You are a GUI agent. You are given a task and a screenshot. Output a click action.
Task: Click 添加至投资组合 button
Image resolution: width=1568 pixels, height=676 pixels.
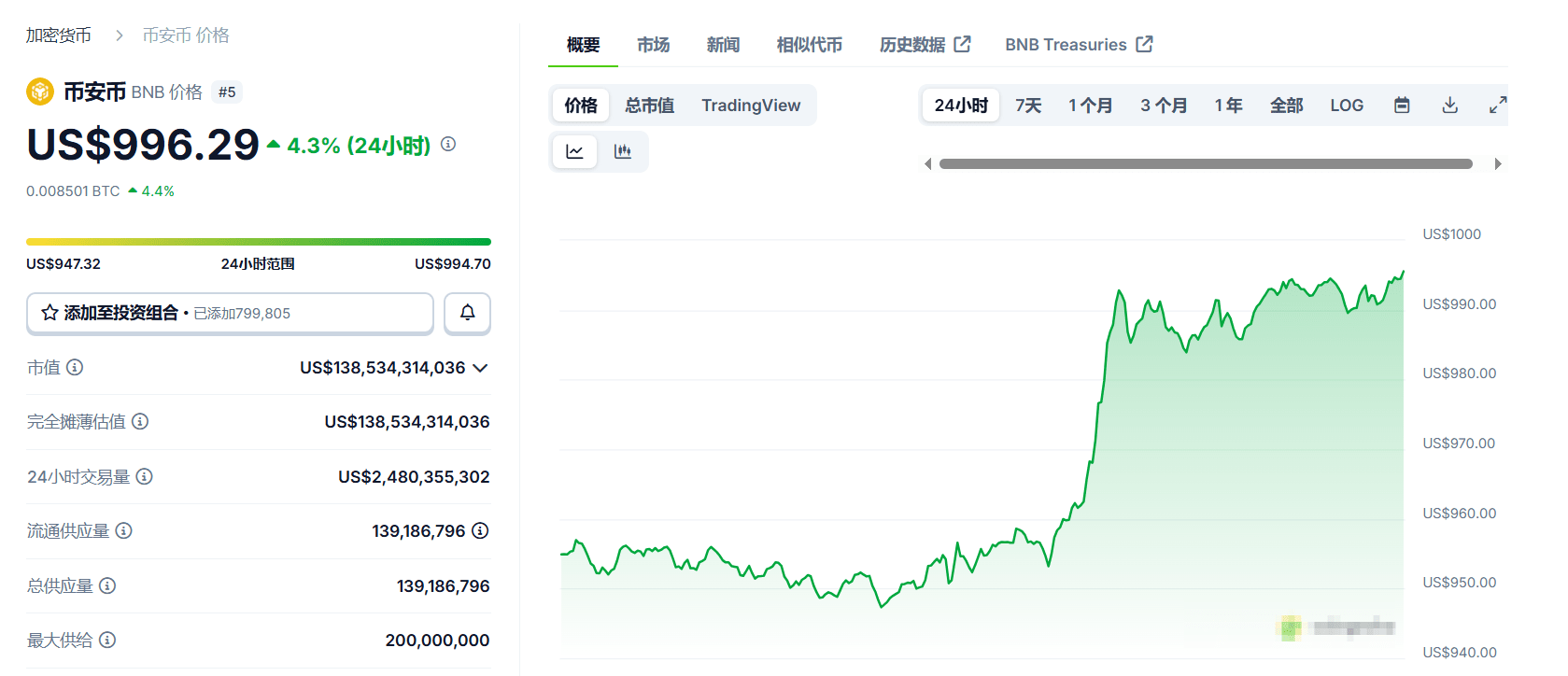coord(230,313)
